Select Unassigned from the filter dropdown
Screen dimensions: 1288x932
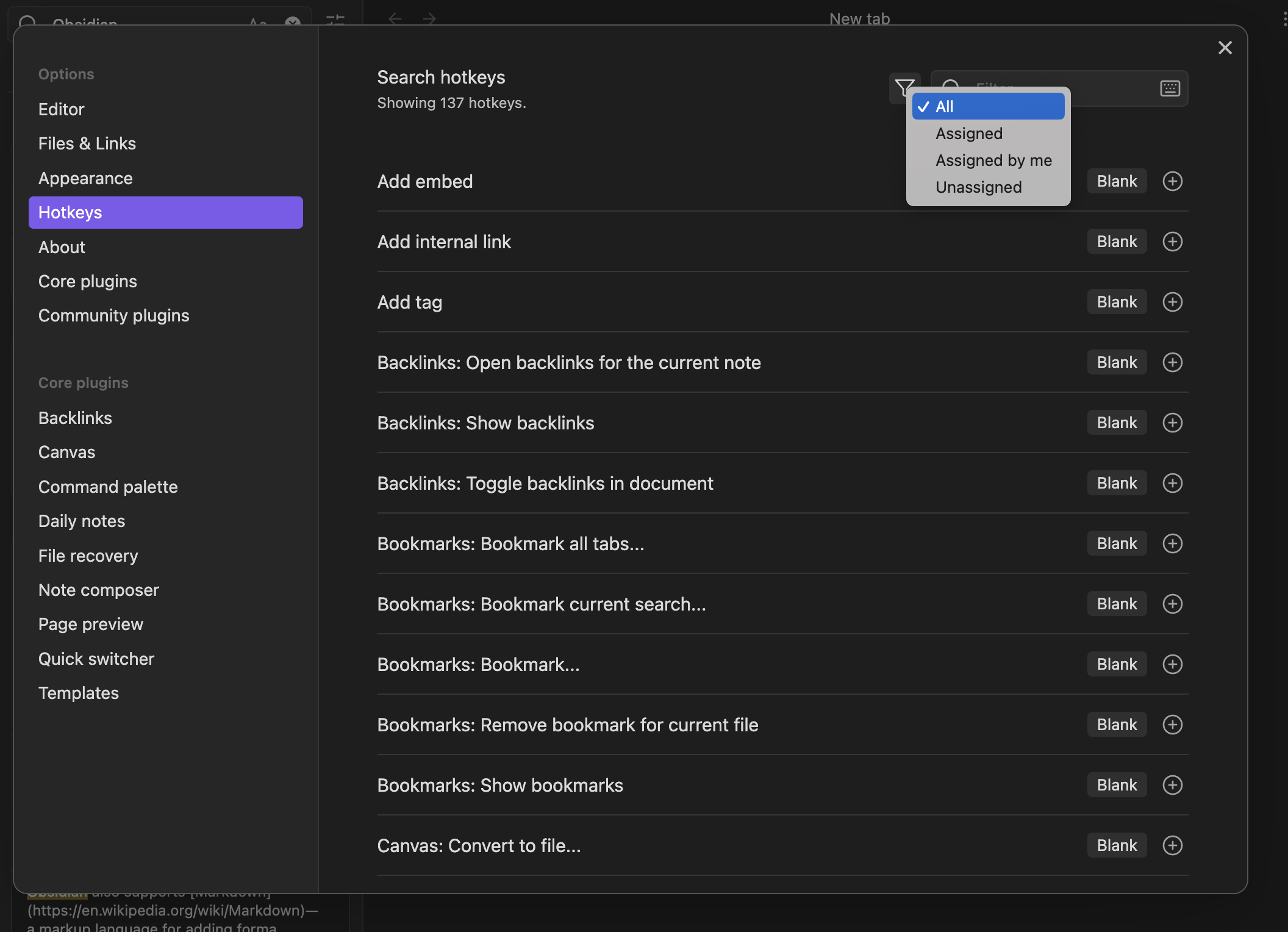[x=988, y=187]
